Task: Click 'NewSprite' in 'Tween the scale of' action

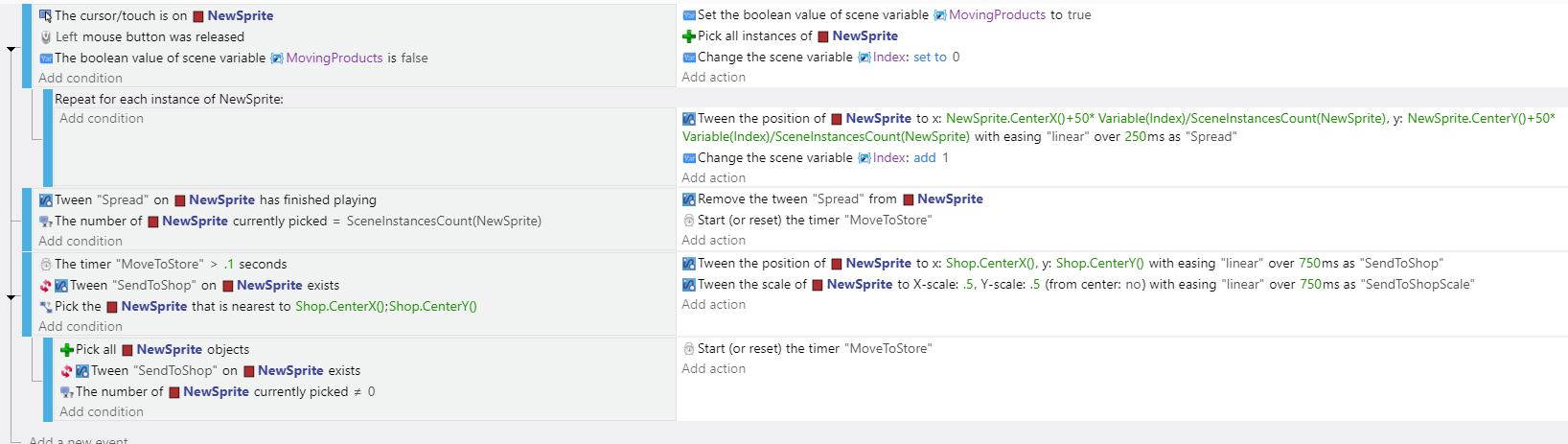Action: [860, 285]
